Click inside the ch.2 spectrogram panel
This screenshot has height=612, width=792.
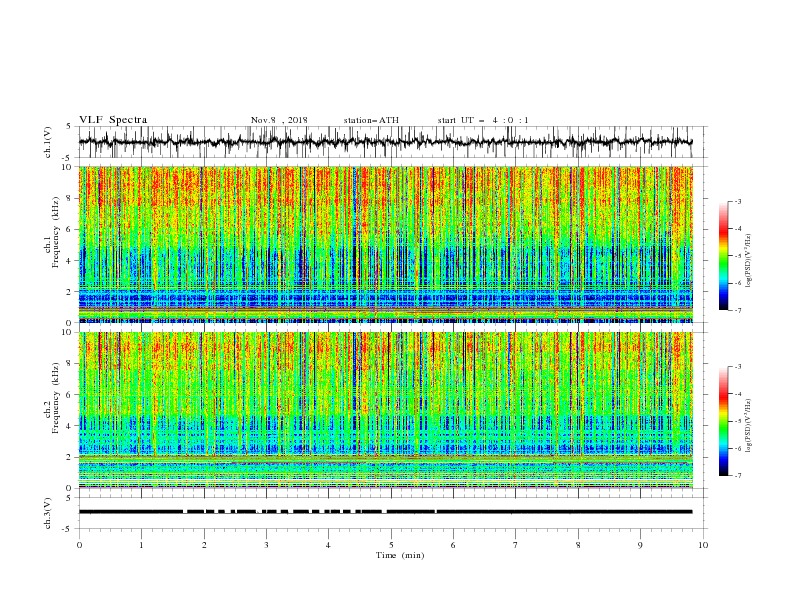click(x=385, y=410)
